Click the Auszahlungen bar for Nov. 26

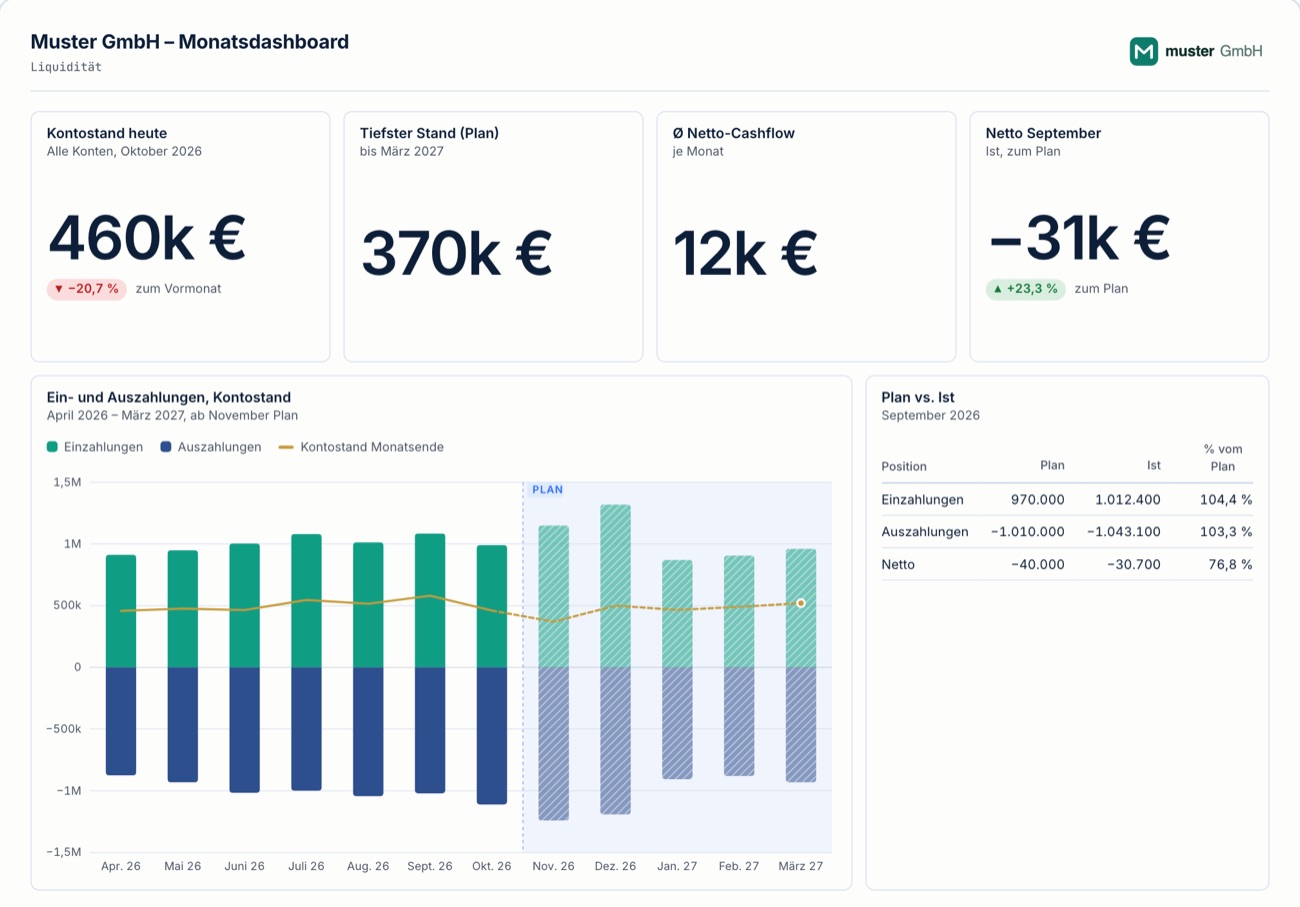click(x=553, y=743)
